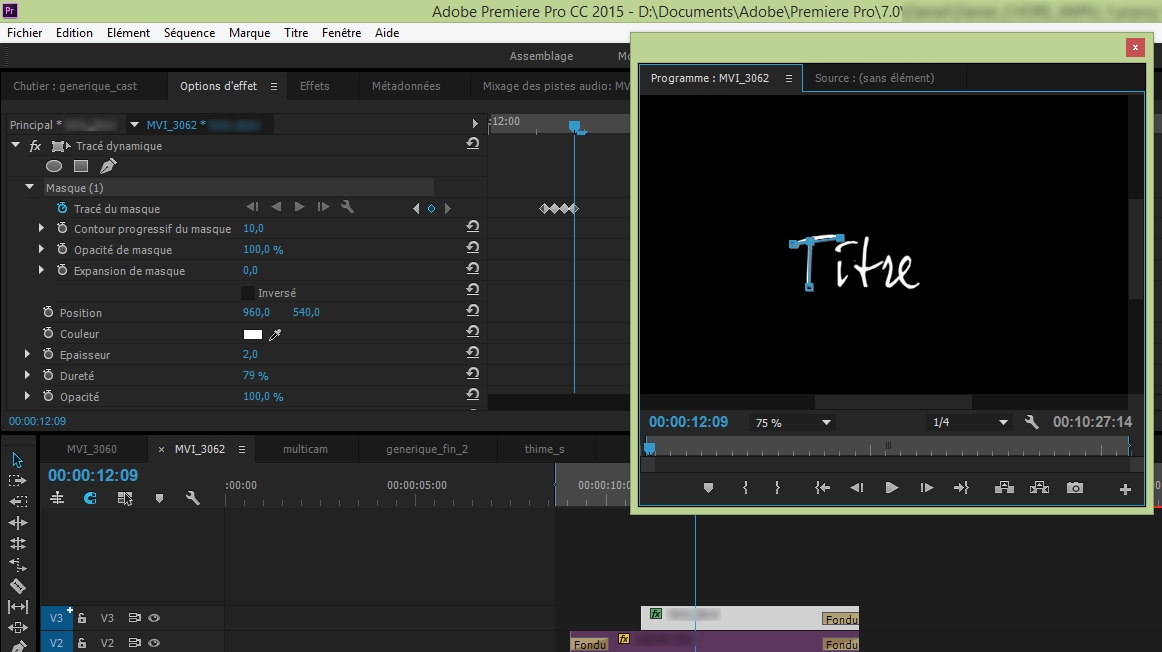The image size is (1162, 652).
Task: Click Program monitor playhead on time ruler
Action: click(649, 447)
